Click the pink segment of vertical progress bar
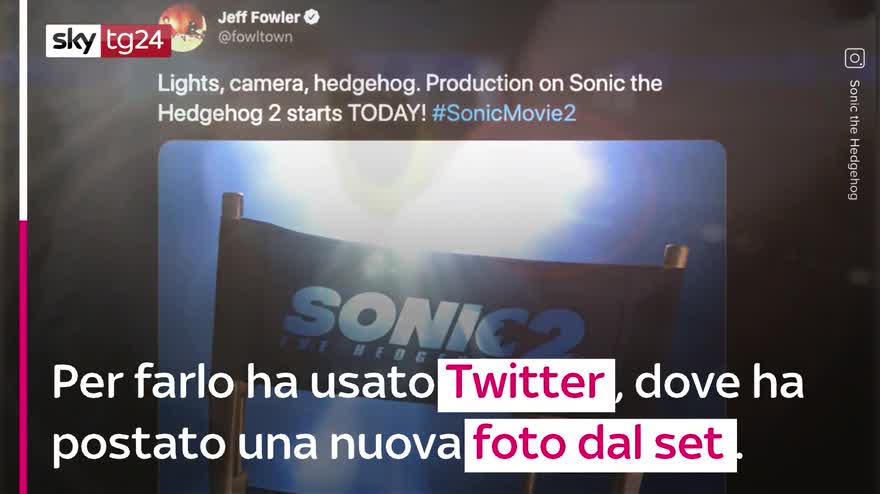The width and height of the screenshot is (880, 494). [23, 357]
